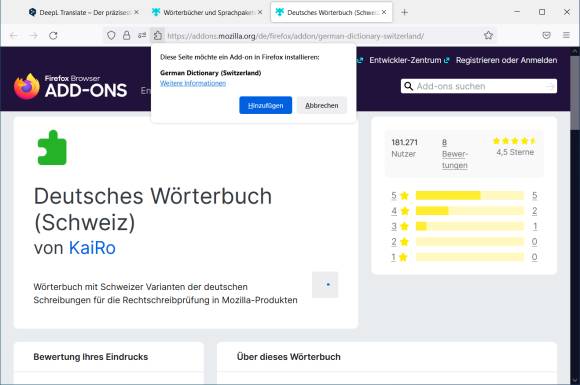Click the address bar URL

[x=295, y=36]
